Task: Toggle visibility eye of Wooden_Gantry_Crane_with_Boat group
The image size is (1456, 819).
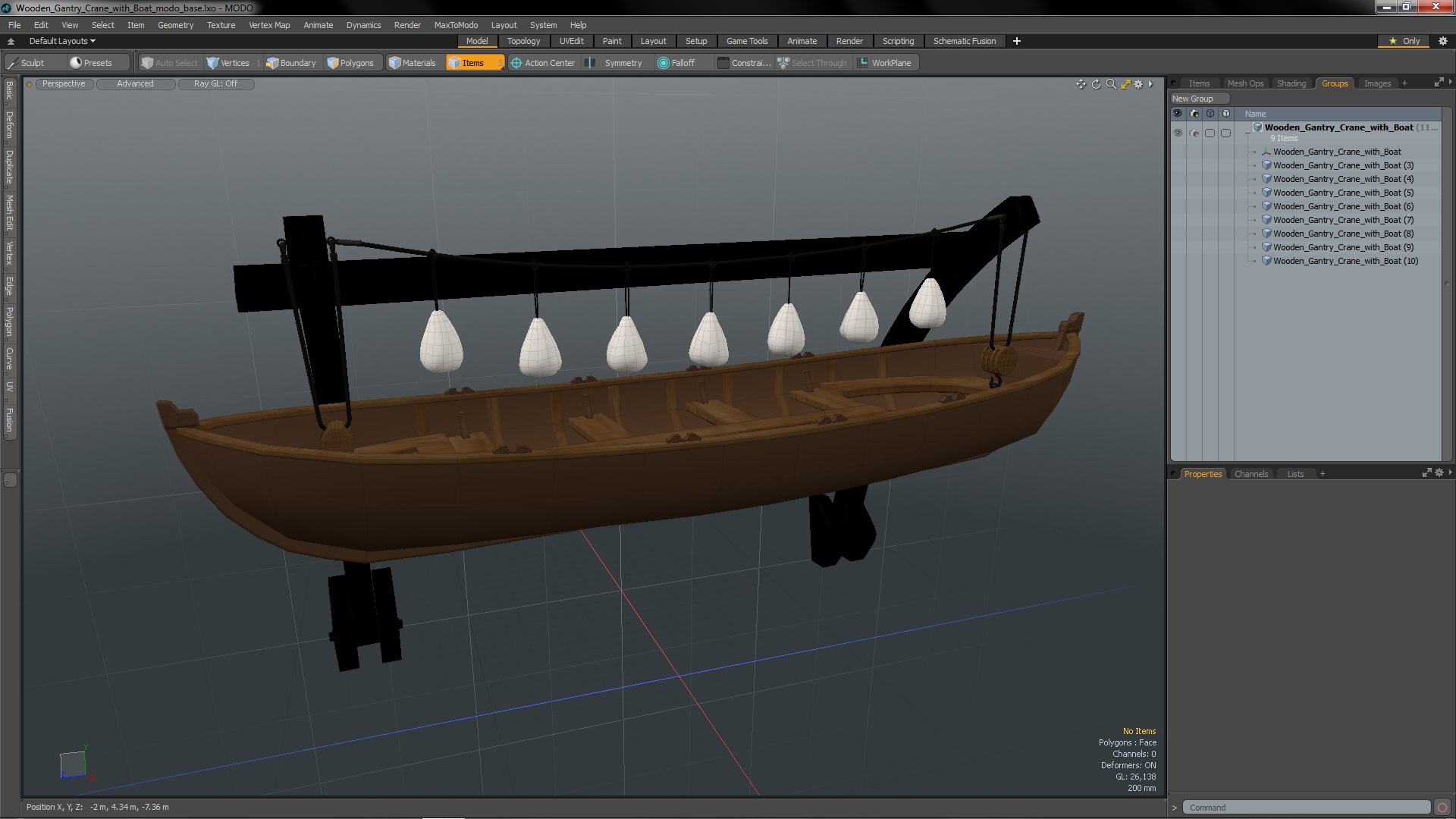Action: tap(1178, 133)
